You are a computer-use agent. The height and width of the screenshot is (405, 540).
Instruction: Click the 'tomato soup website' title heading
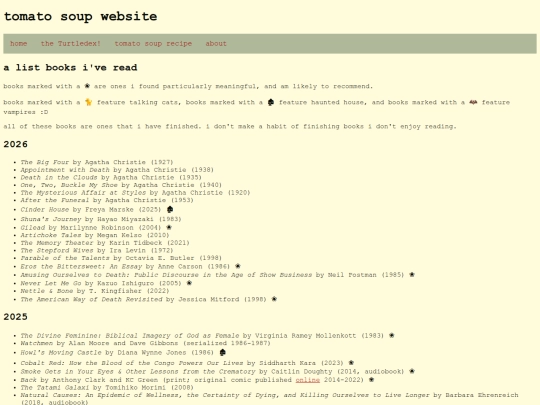80,17
